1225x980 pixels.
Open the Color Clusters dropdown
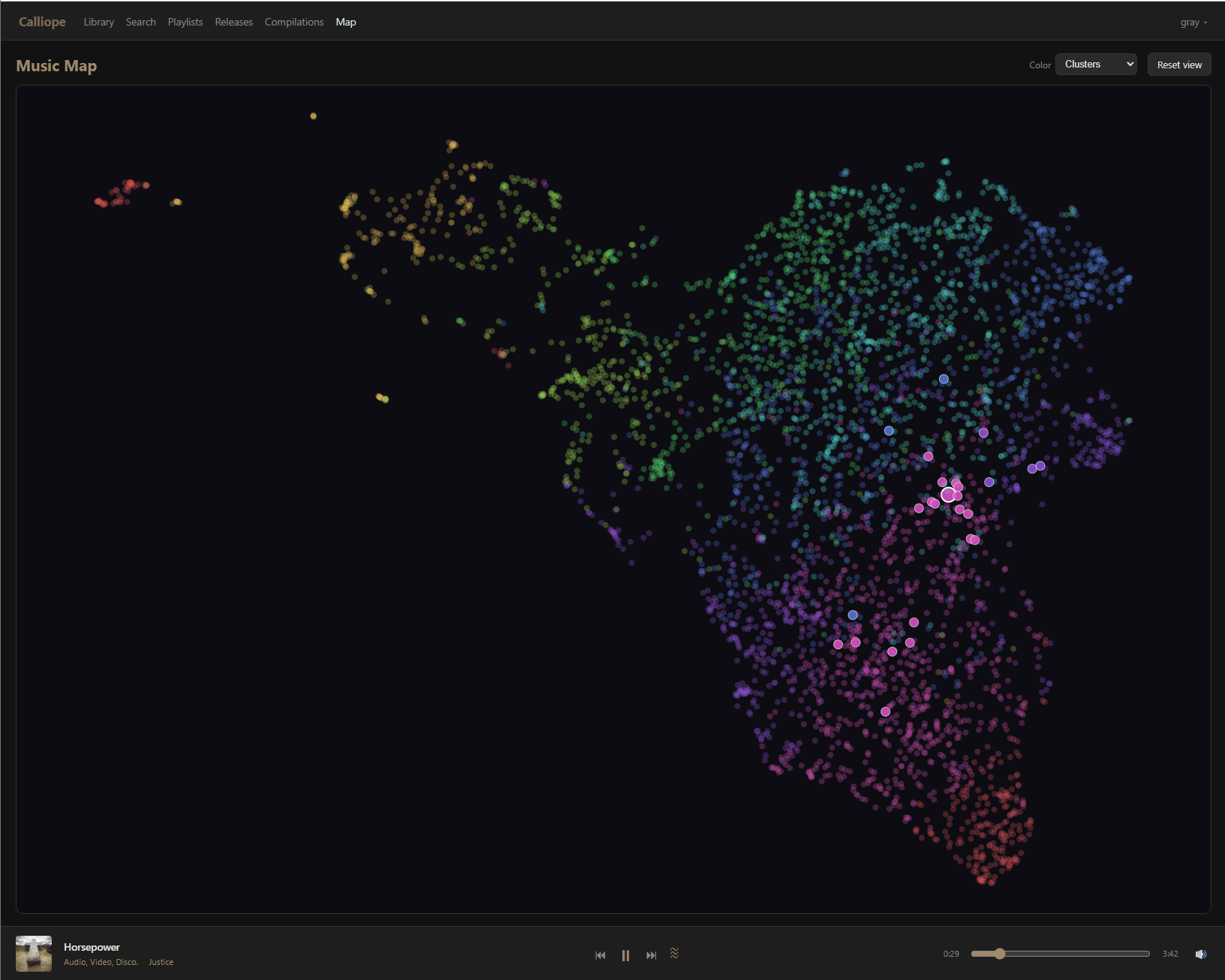1096,65
